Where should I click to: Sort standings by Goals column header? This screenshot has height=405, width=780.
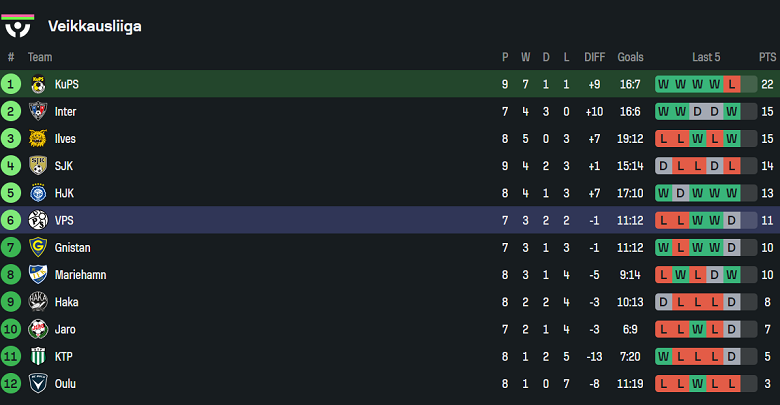click(630, 57)
